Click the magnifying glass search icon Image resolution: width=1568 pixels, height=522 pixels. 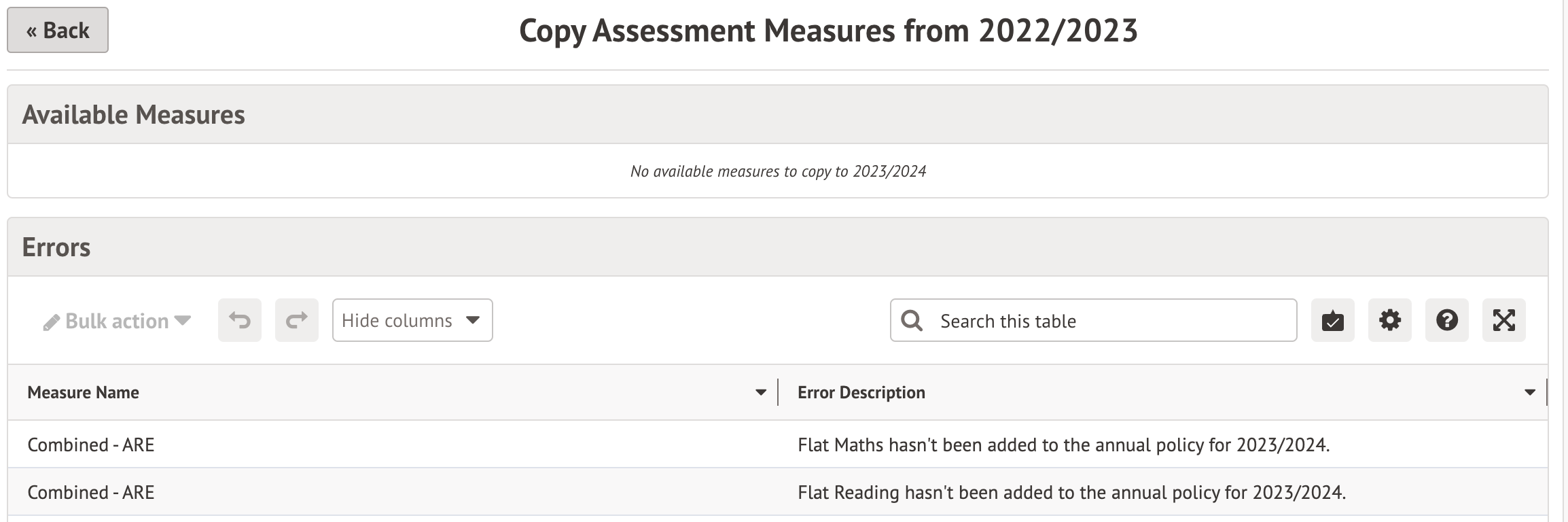912,321
